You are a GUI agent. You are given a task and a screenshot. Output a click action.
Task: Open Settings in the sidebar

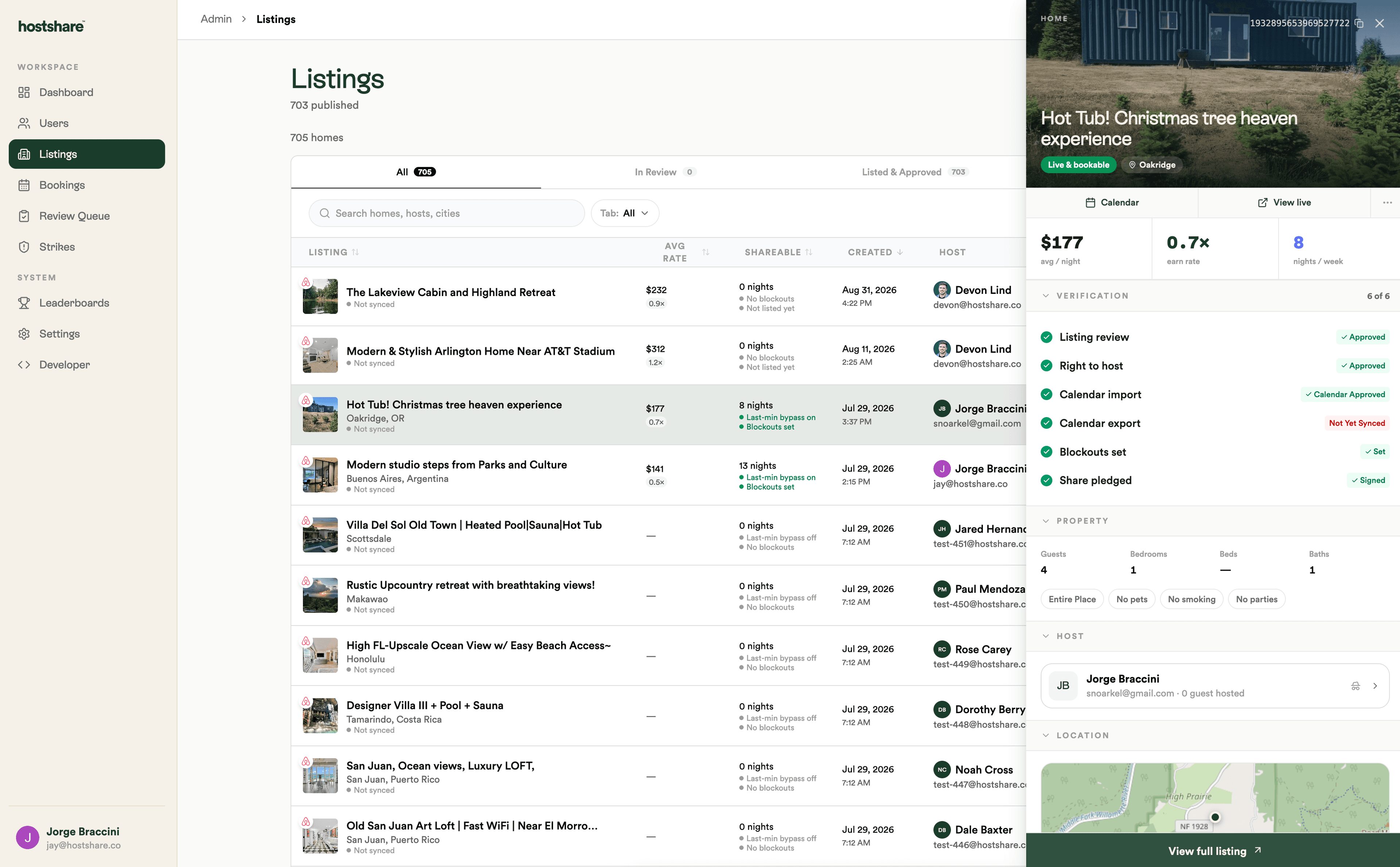(x=86, y=334)
